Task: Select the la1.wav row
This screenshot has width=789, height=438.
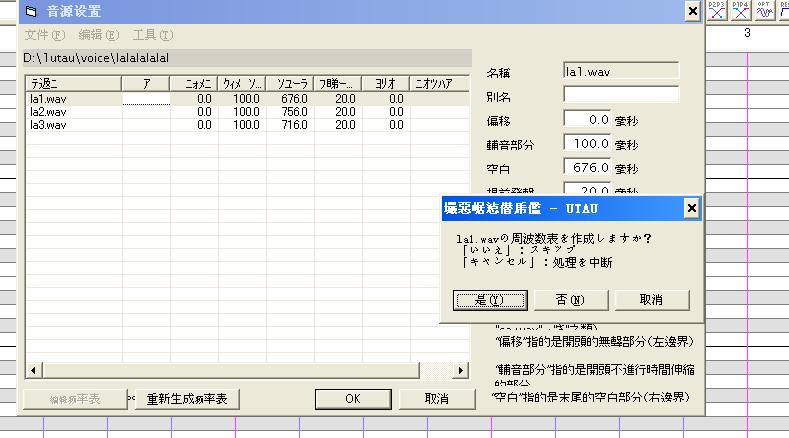Action: coord(247,99)
